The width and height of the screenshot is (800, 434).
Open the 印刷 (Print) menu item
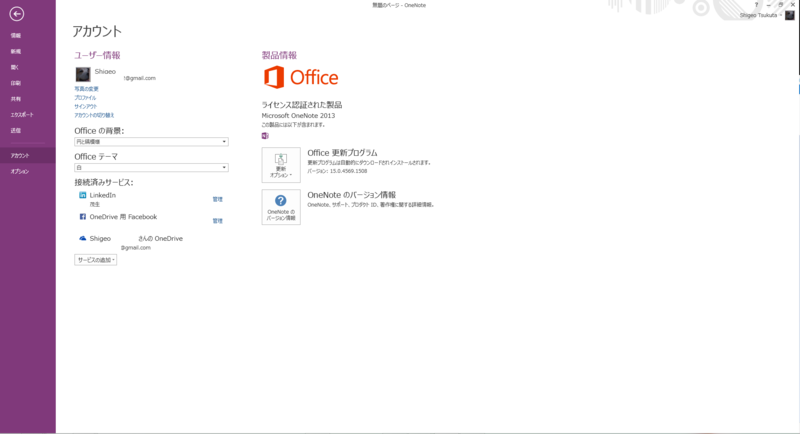(x=16, y=83)
